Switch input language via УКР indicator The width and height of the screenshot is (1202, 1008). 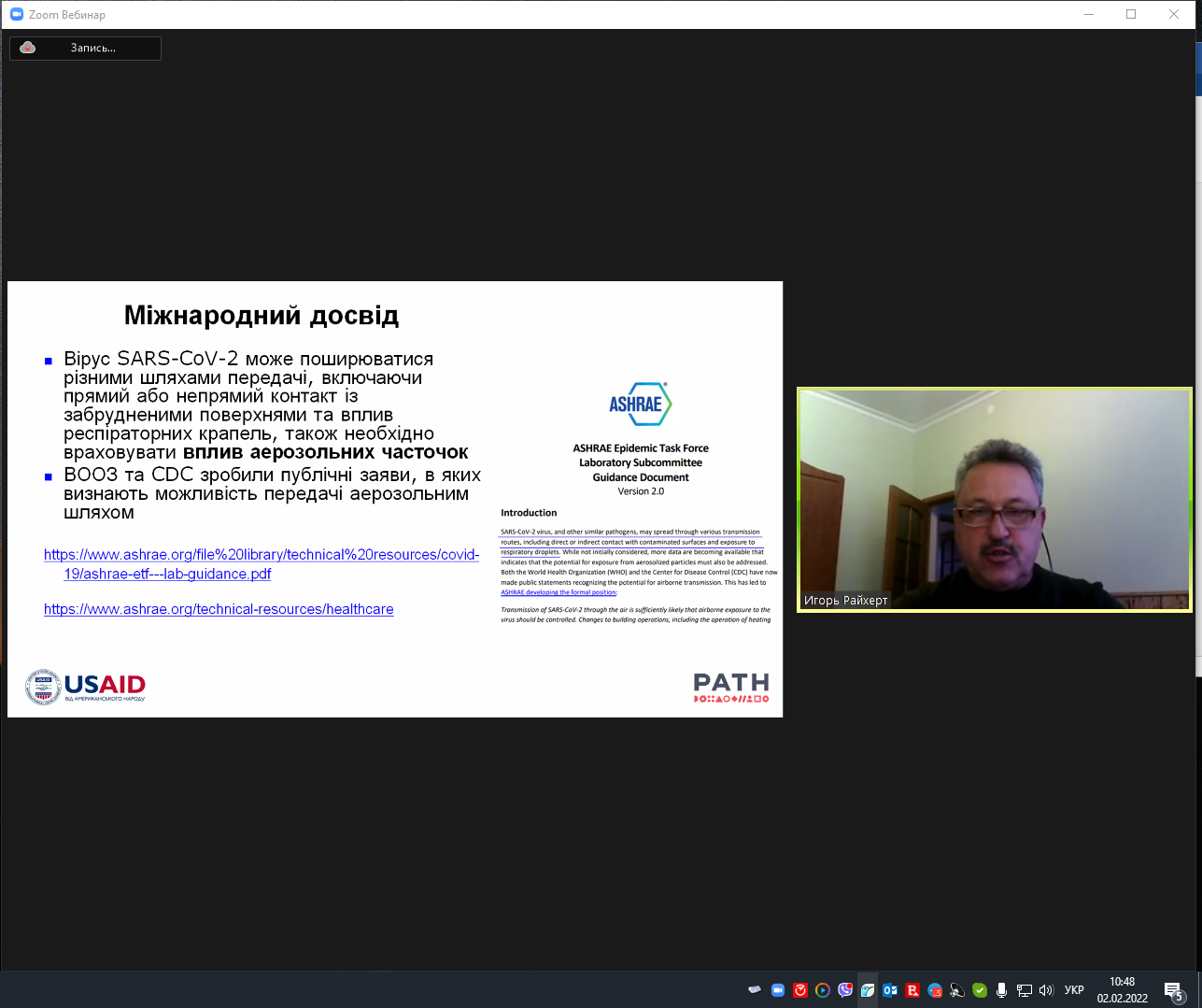(1074, 990)
